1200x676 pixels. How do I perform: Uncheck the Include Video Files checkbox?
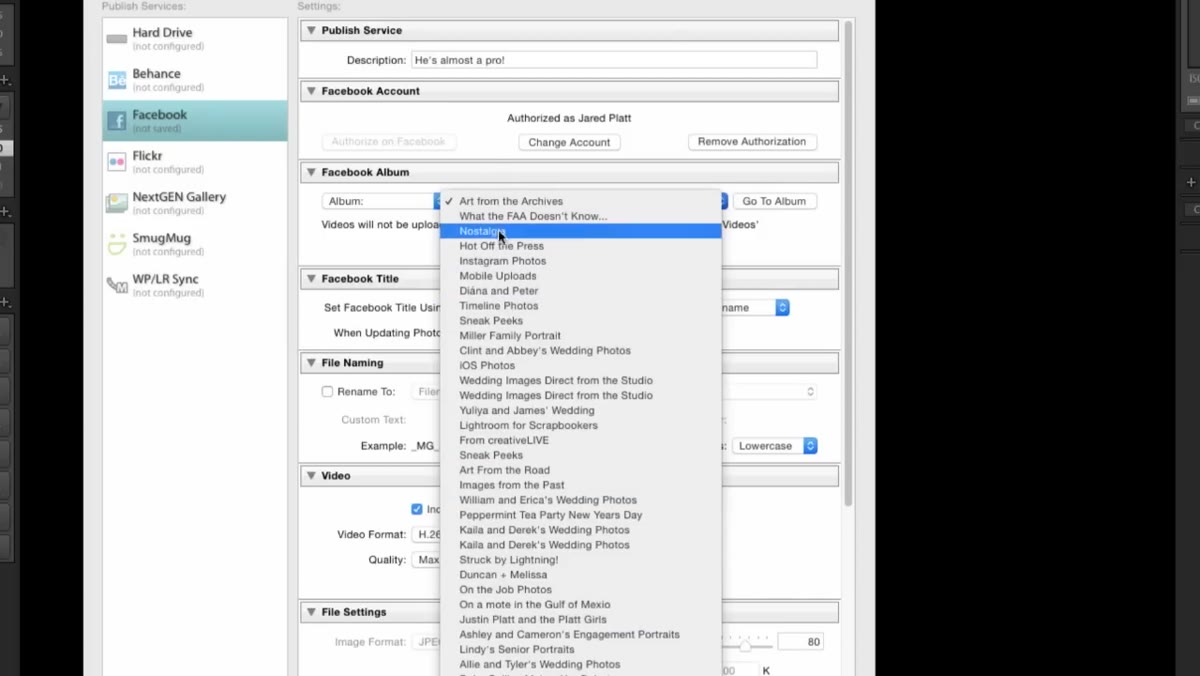[x=417, y=509]
